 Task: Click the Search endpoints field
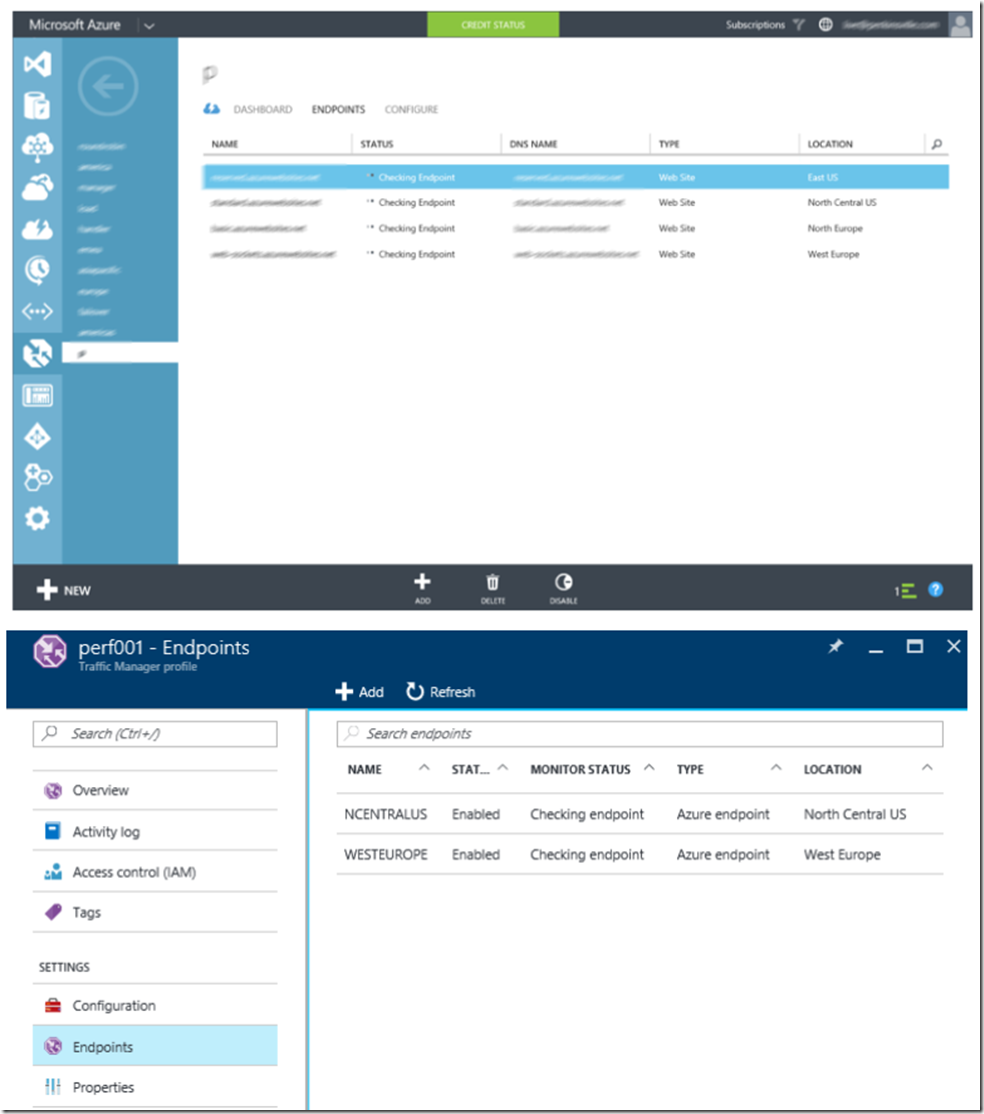pos(639,734)
